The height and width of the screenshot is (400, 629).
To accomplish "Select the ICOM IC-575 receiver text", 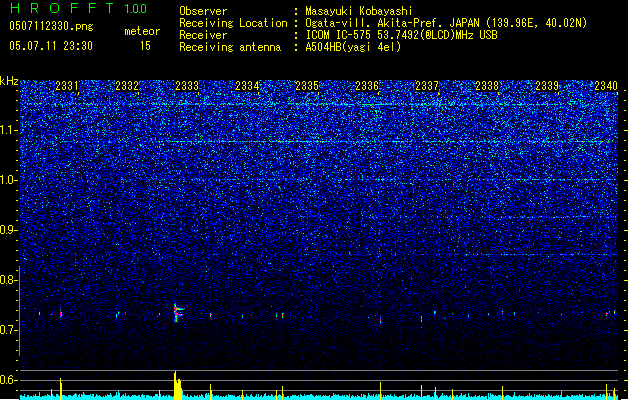I will tap(402, 35).
